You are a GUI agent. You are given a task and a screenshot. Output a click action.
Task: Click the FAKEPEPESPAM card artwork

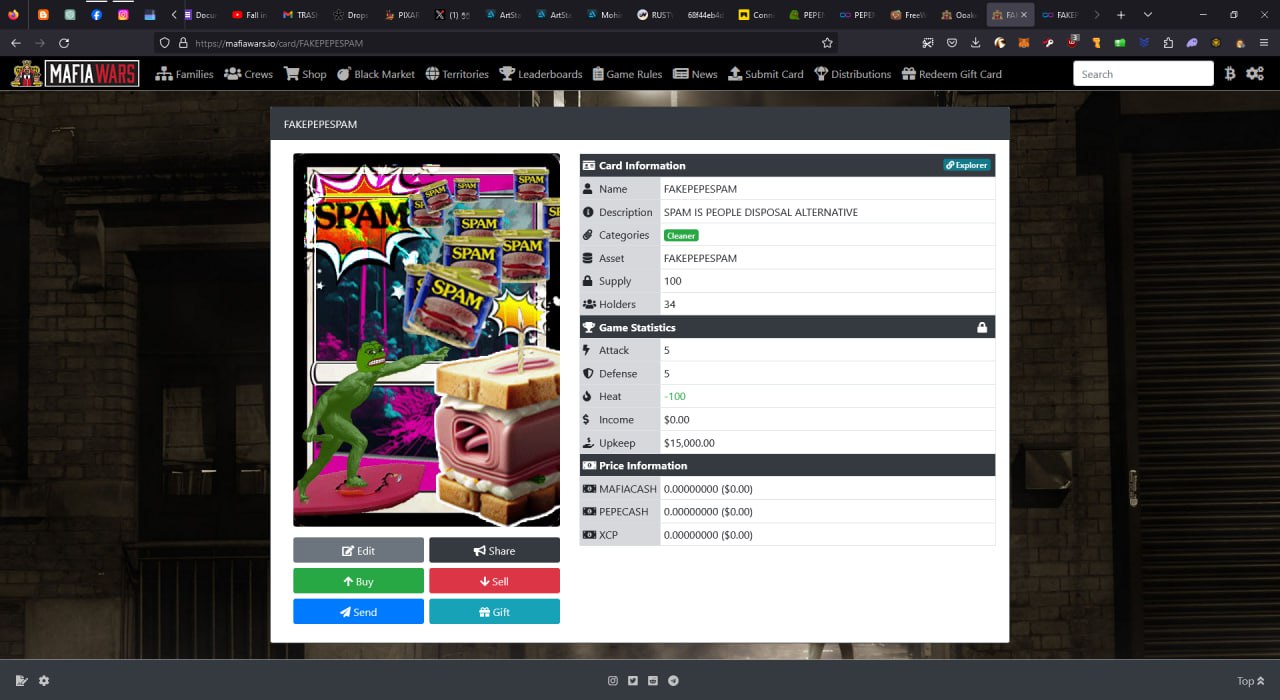click(426, 340)
